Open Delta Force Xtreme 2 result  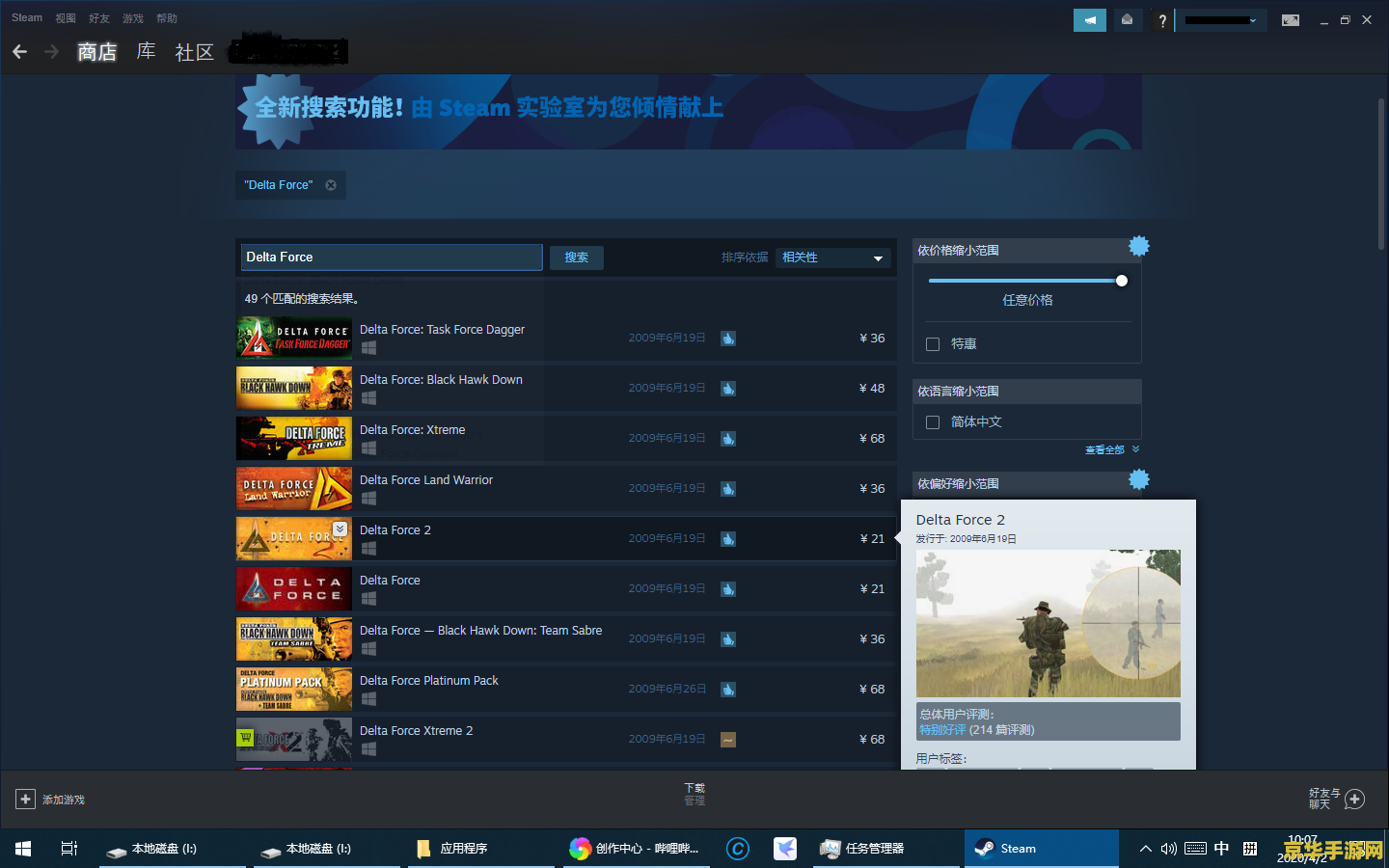[565, 740]
